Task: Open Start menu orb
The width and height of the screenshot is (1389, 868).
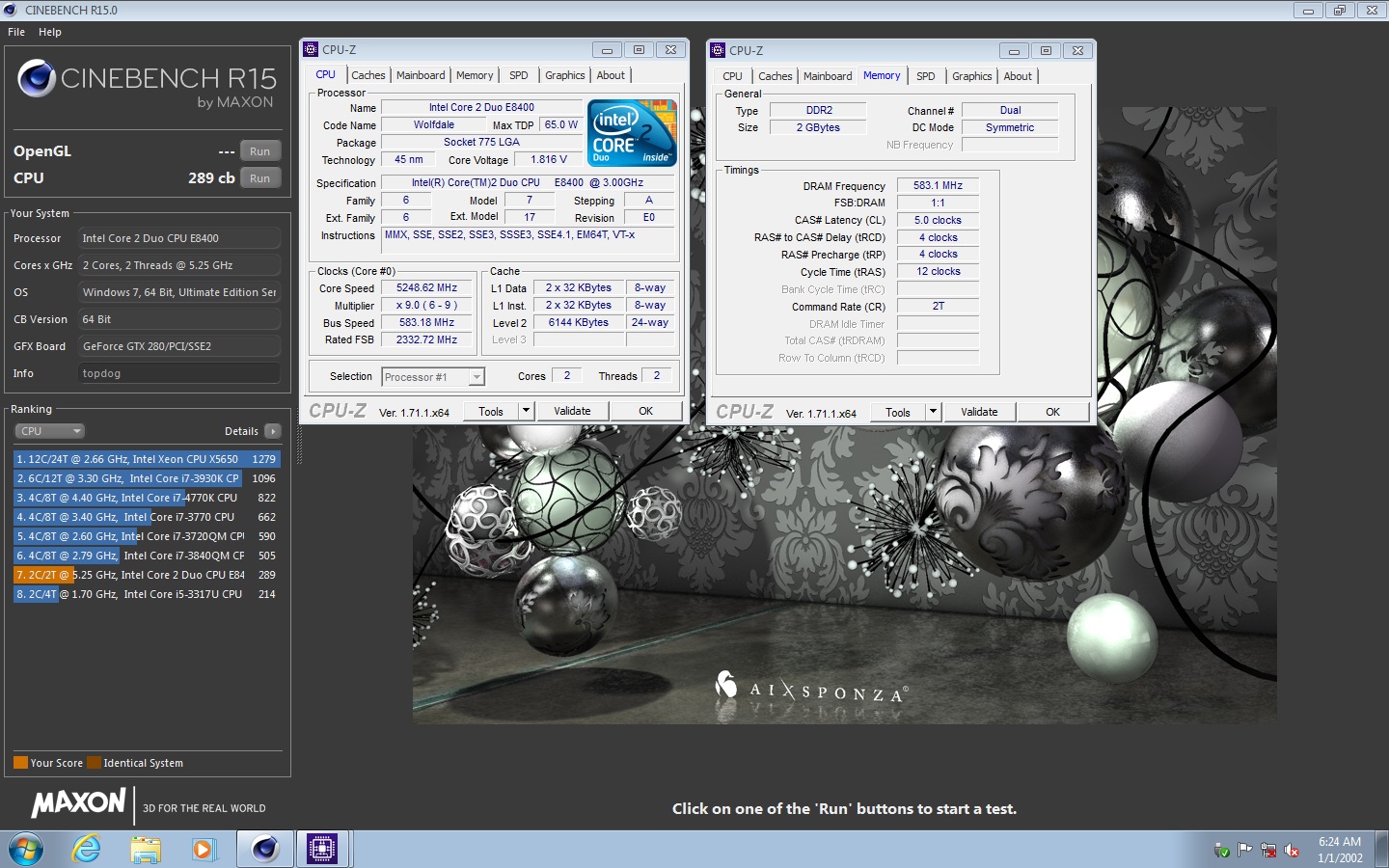Action: click(26, 850)
